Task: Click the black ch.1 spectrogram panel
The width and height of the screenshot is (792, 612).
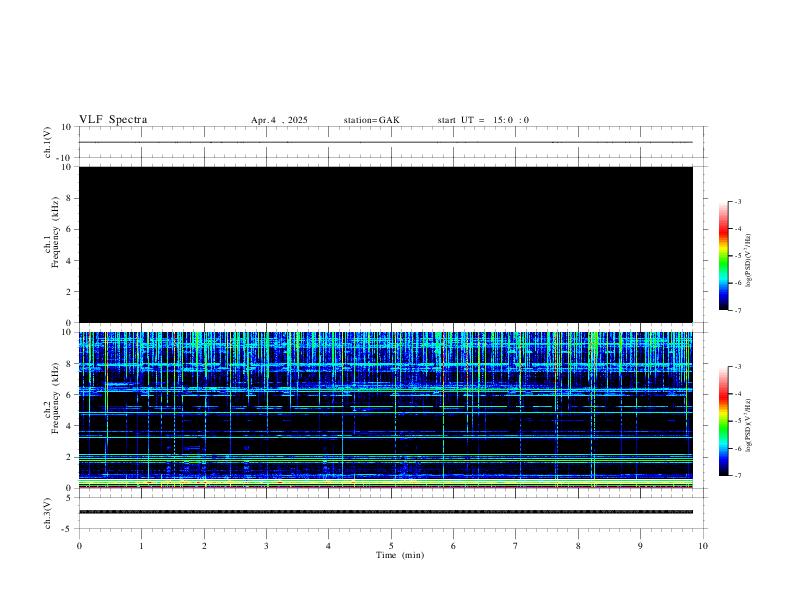Action: click(x=386, y=244)
